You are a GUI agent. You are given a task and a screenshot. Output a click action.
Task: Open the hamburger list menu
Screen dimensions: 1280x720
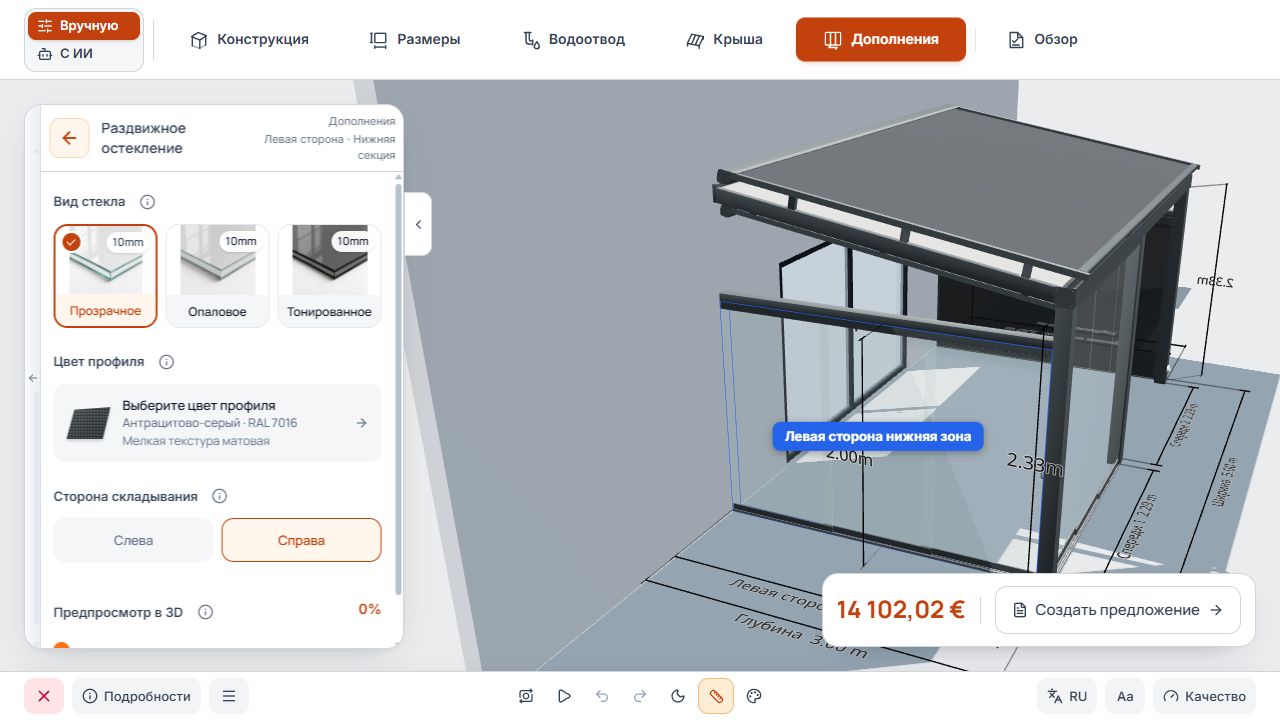[x=229, y=696]
